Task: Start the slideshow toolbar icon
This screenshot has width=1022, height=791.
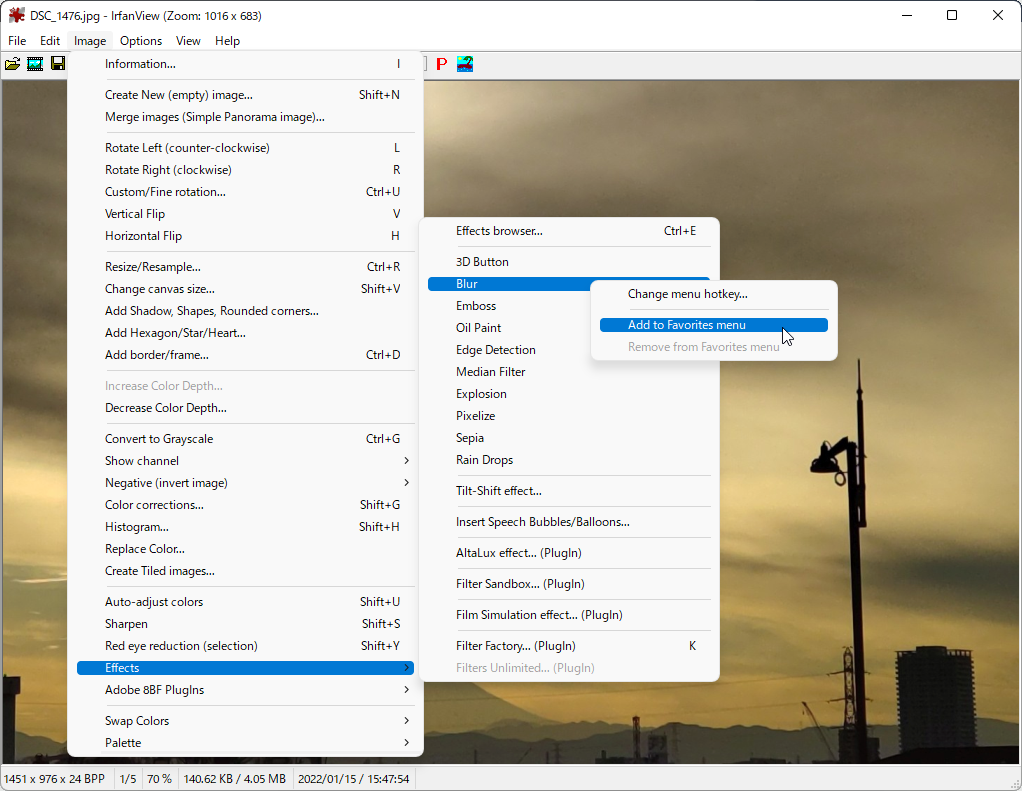Action: (35, 62)
